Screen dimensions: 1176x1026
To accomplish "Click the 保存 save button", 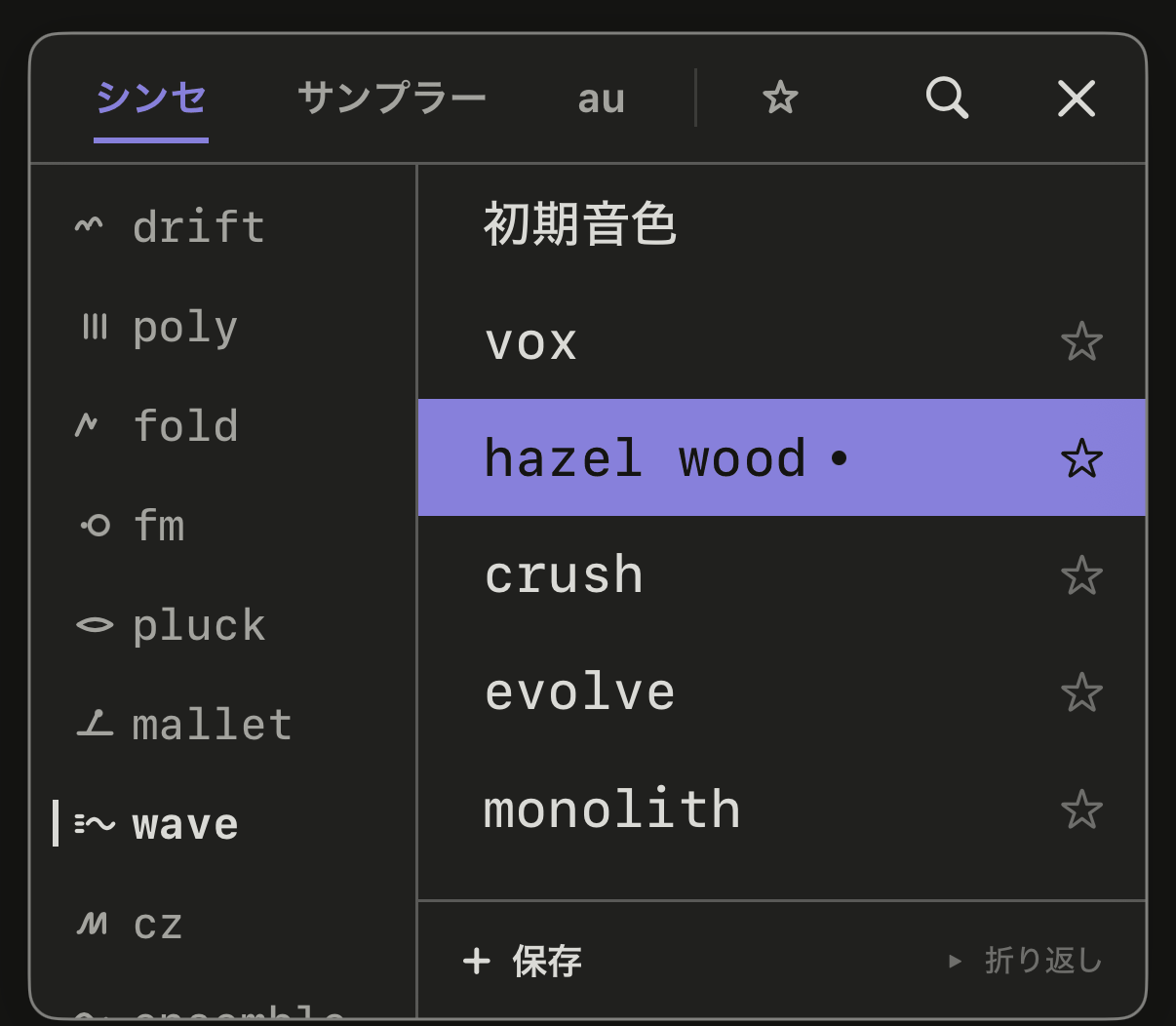I will [x=523, y=962].
